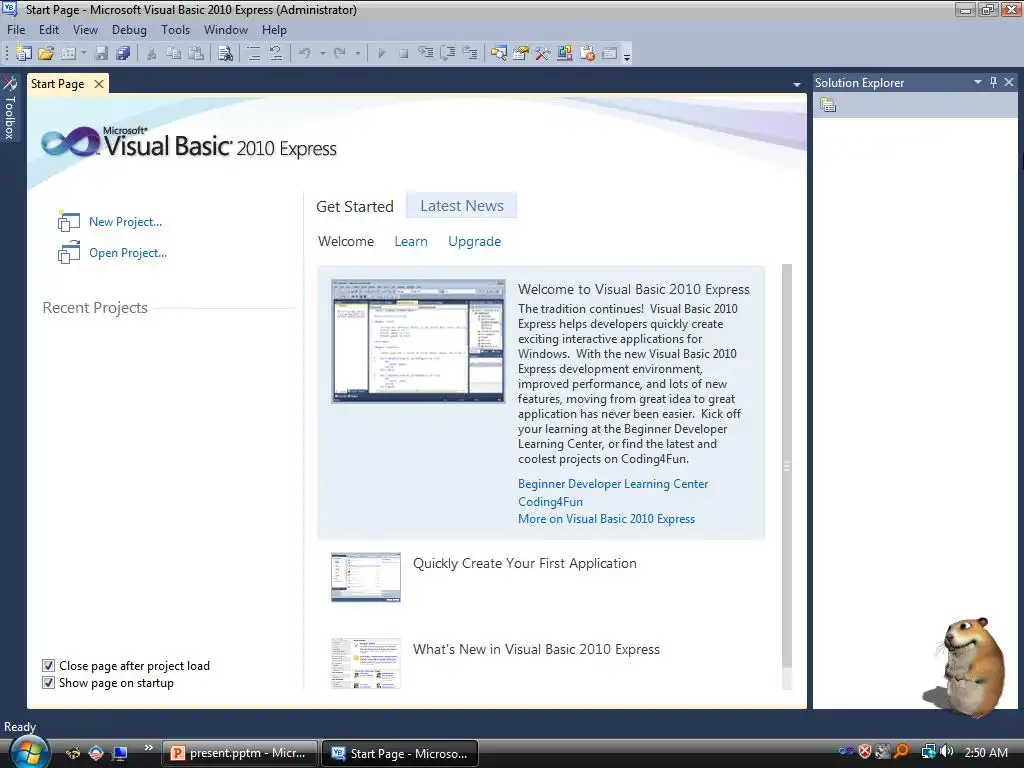Click the New Project link
This screenshot has height=768, width=1024.
click(125, 222)
